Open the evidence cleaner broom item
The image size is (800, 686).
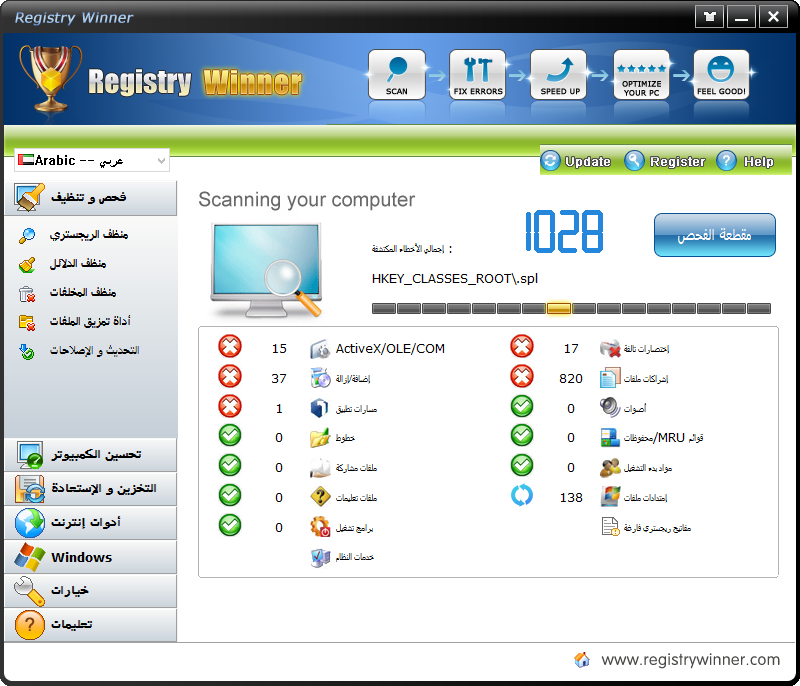pyautogui.click(x=63, y=264)
